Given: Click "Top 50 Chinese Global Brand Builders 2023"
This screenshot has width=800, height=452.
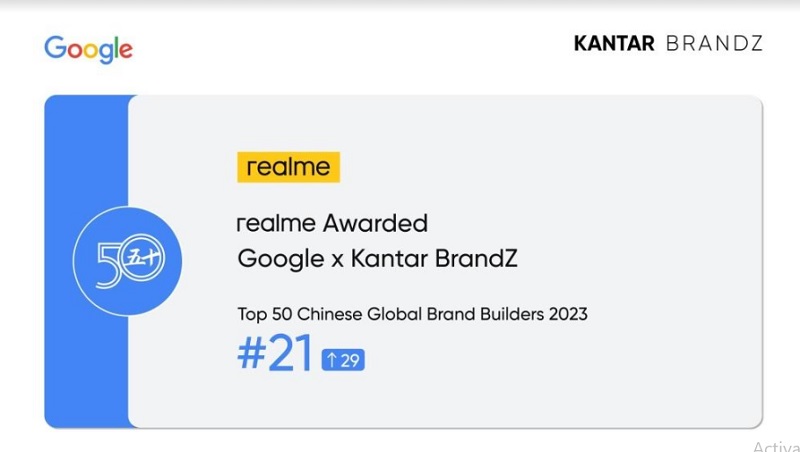Looking at the screenshot, I should [x=412, y=314].
